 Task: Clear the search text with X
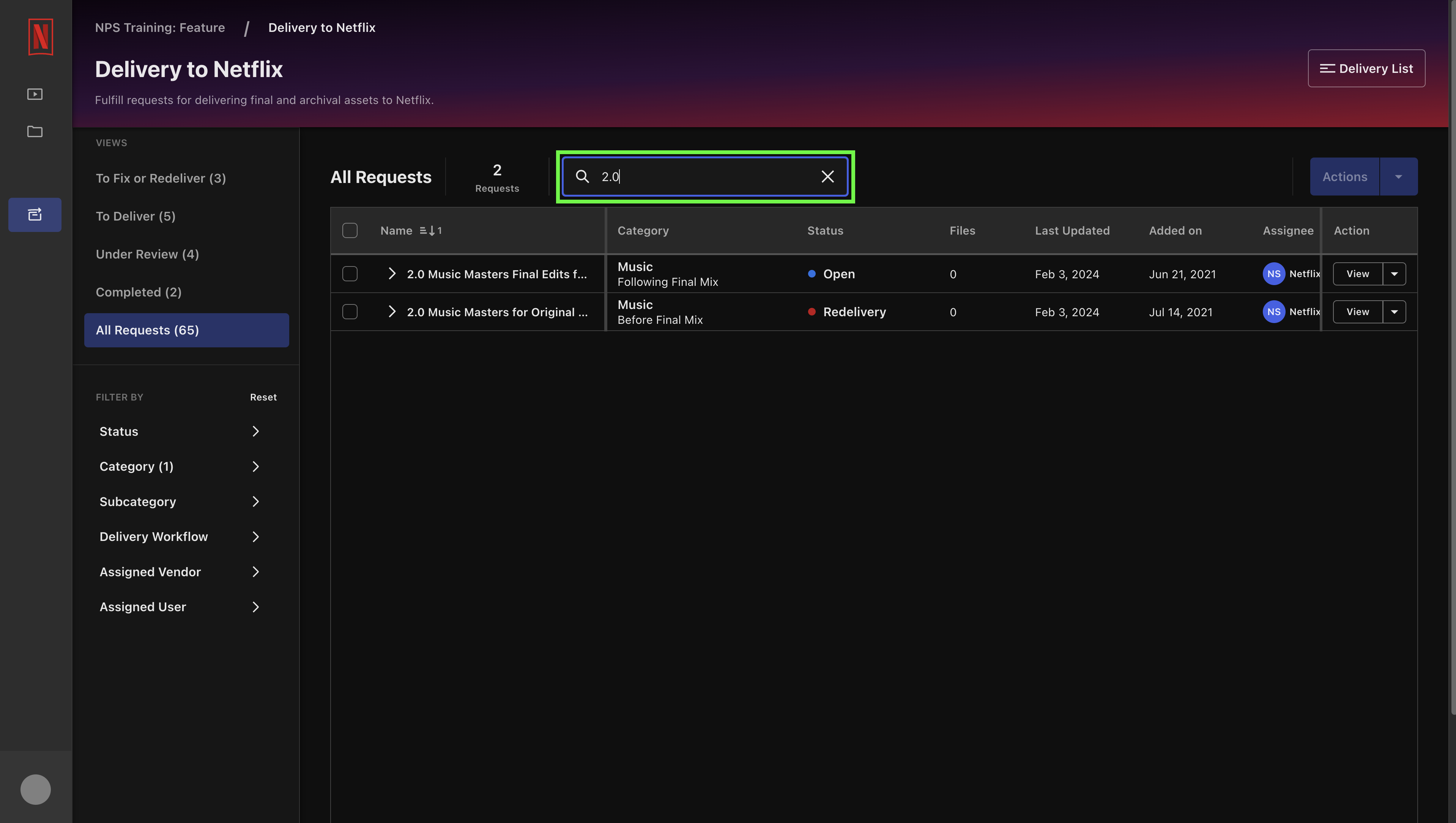point(827,177)
